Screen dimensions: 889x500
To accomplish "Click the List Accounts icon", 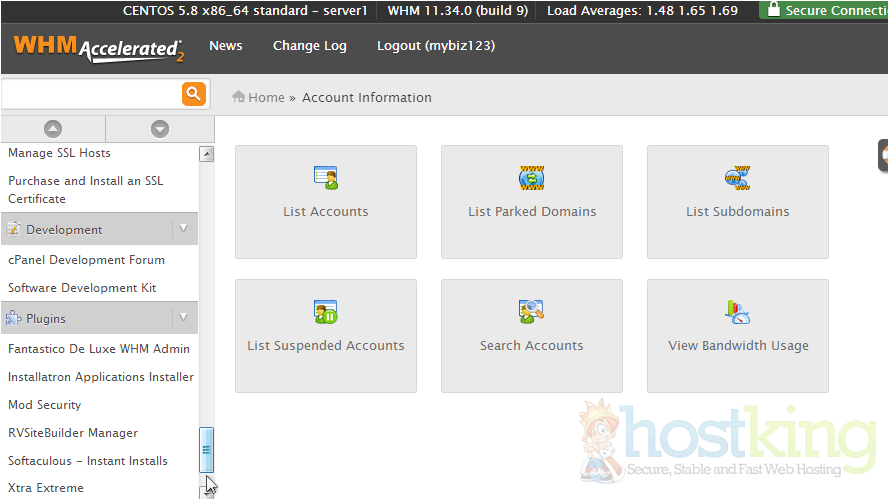I will (325, 178).
